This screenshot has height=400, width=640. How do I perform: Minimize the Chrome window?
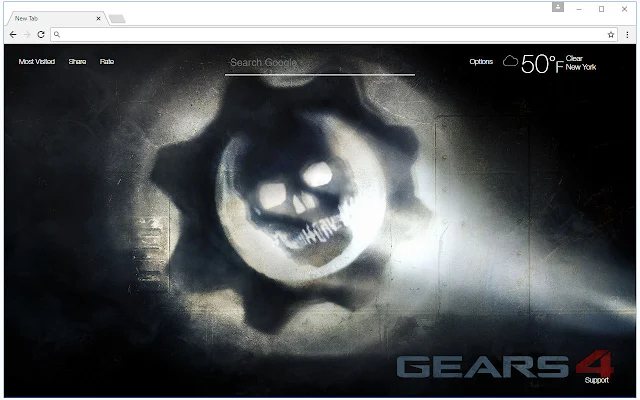pyautogui.click(x=579, y=9)
